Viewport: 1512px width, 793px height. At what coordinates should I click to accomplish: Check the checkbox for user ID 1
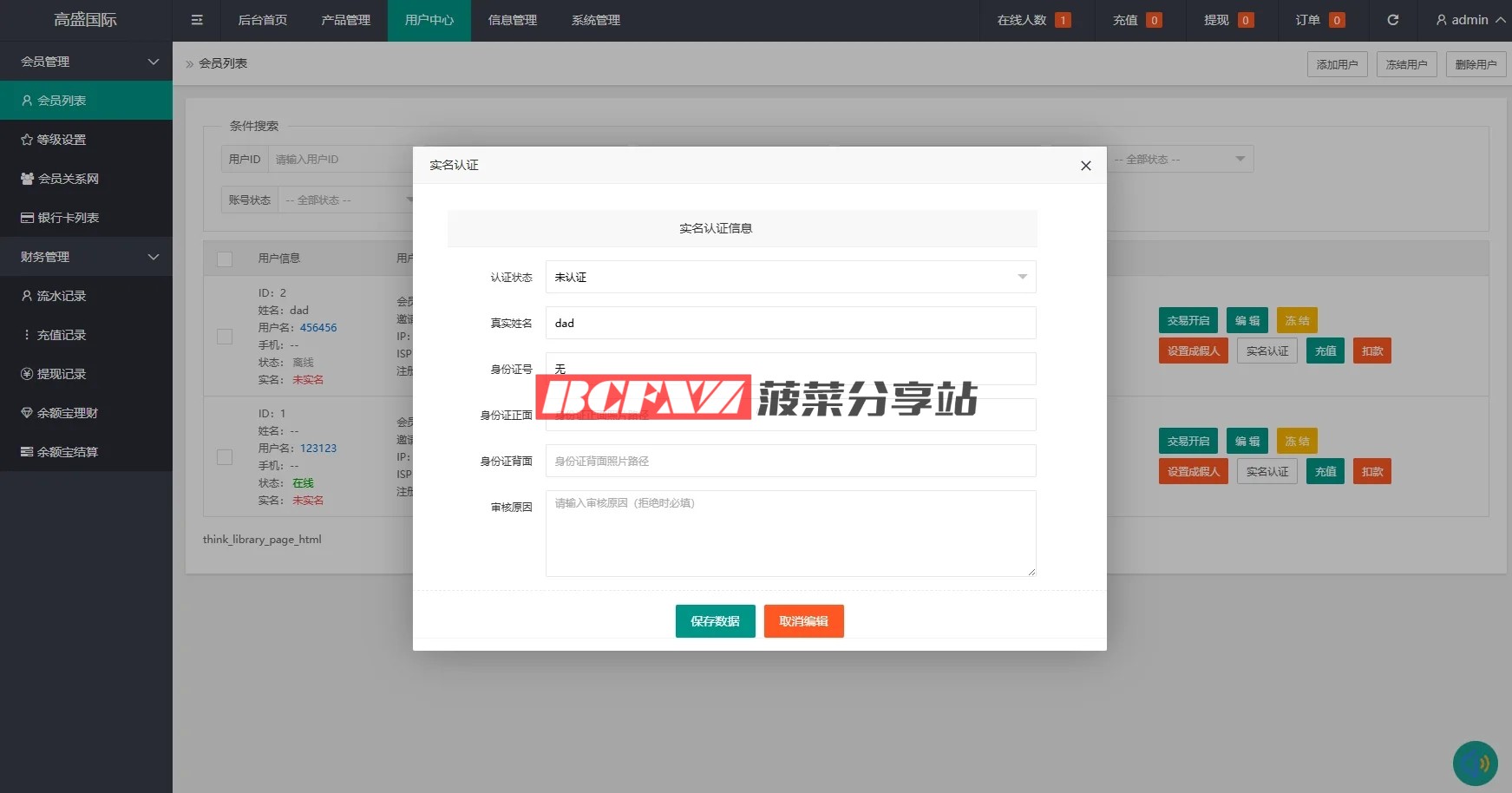tap(225, 457)
